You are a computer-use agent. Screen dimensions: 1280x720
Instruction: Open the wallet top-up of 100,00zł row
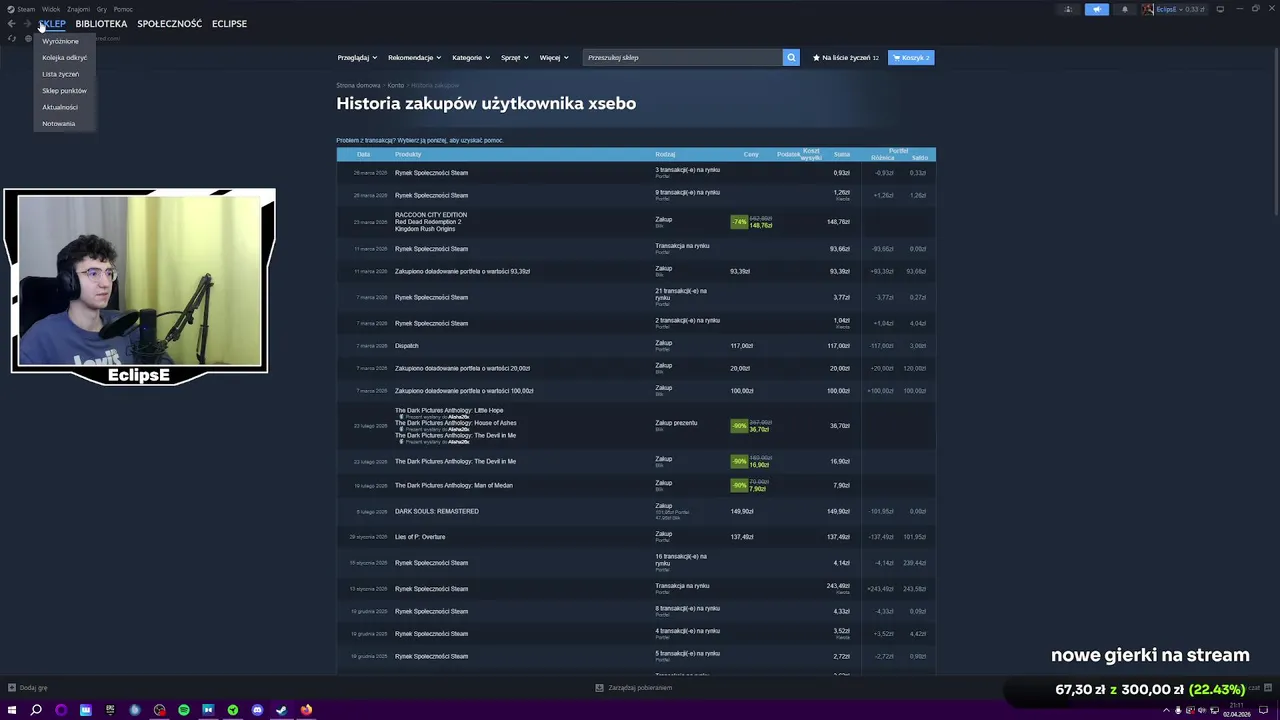[636, 391]
